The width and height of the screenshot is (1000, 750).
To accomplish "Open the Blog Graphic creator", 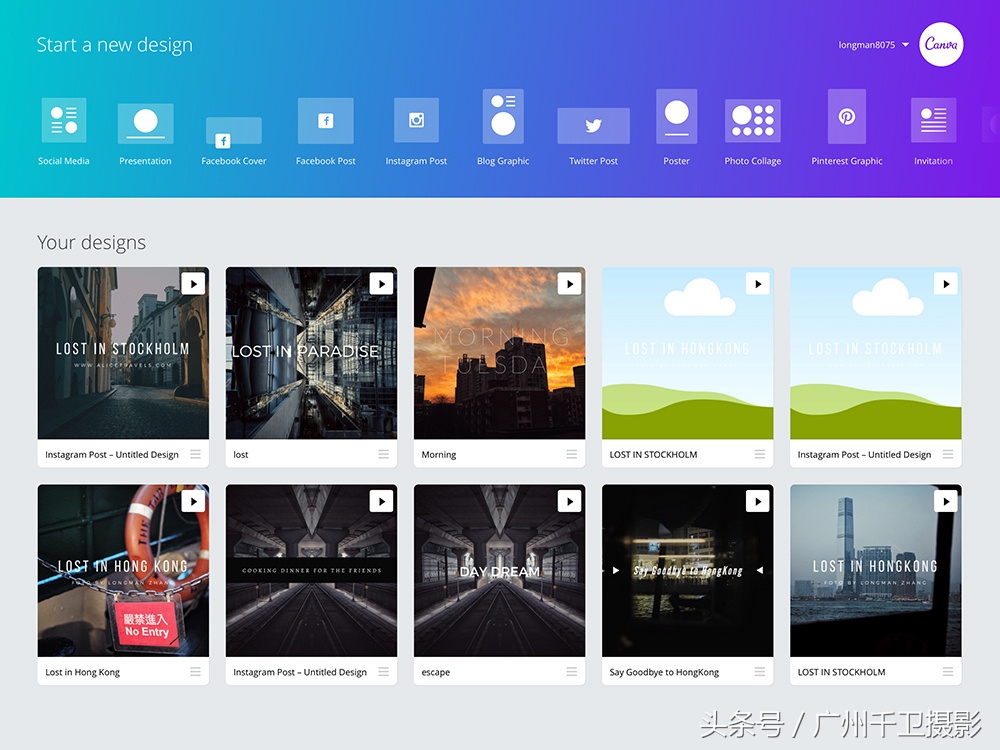I will pyautogui.click(x=502, y=118).
